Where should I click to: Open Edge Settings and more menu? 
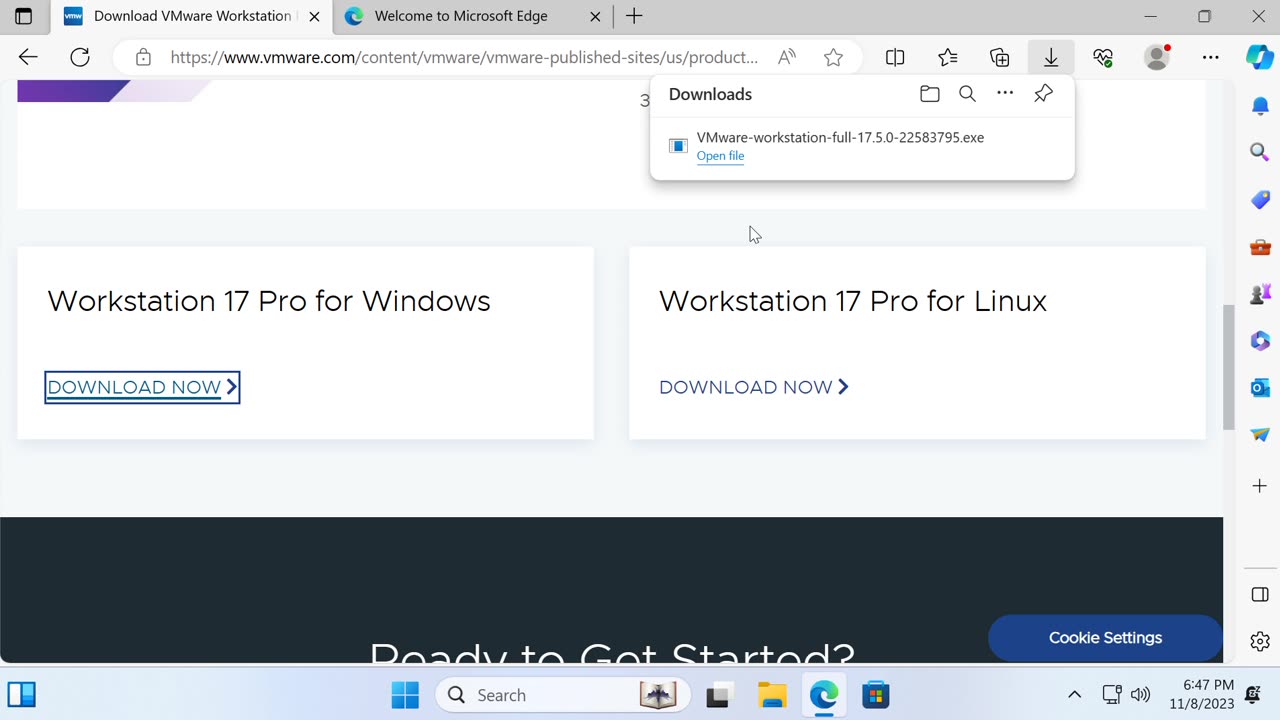[x=1211, y=57]
